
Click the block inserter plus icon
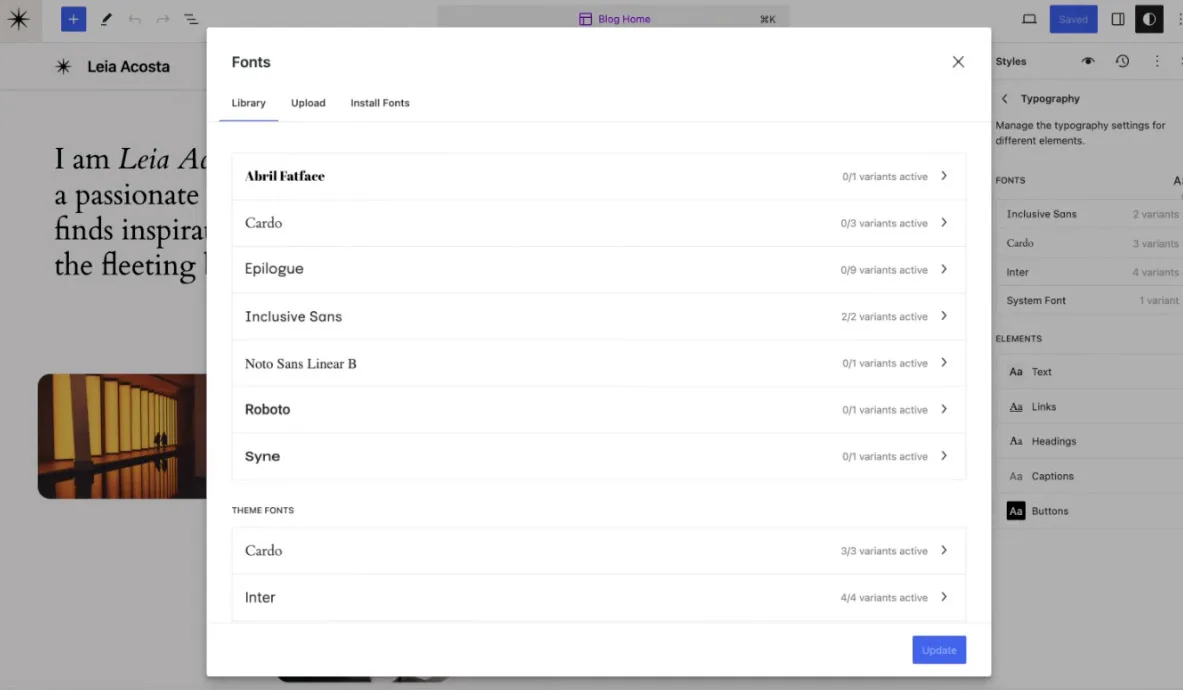point(73,19)
